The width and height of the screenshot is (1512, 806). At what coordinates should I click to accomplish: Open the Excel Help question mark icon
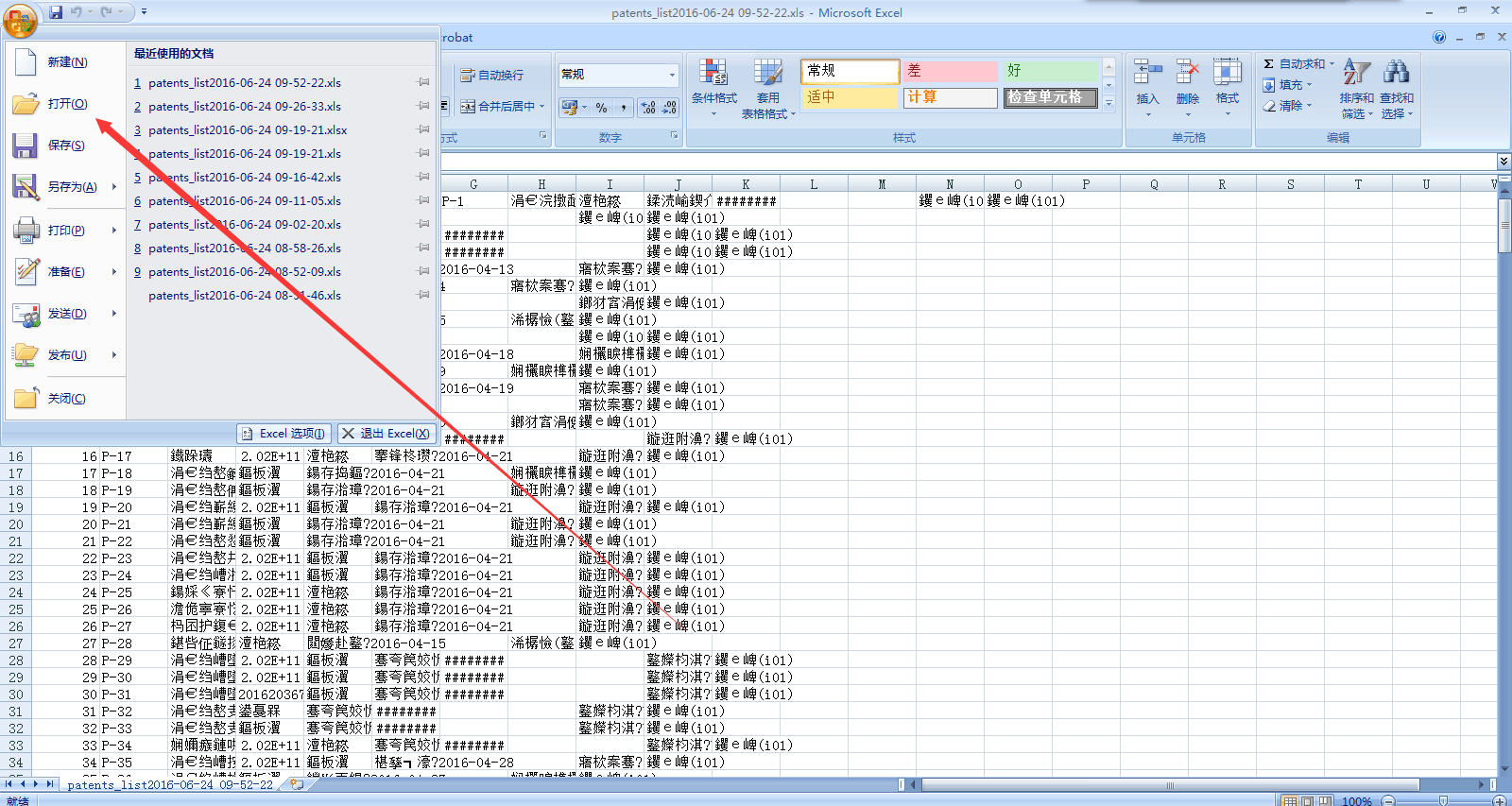tap(1438, 38)
